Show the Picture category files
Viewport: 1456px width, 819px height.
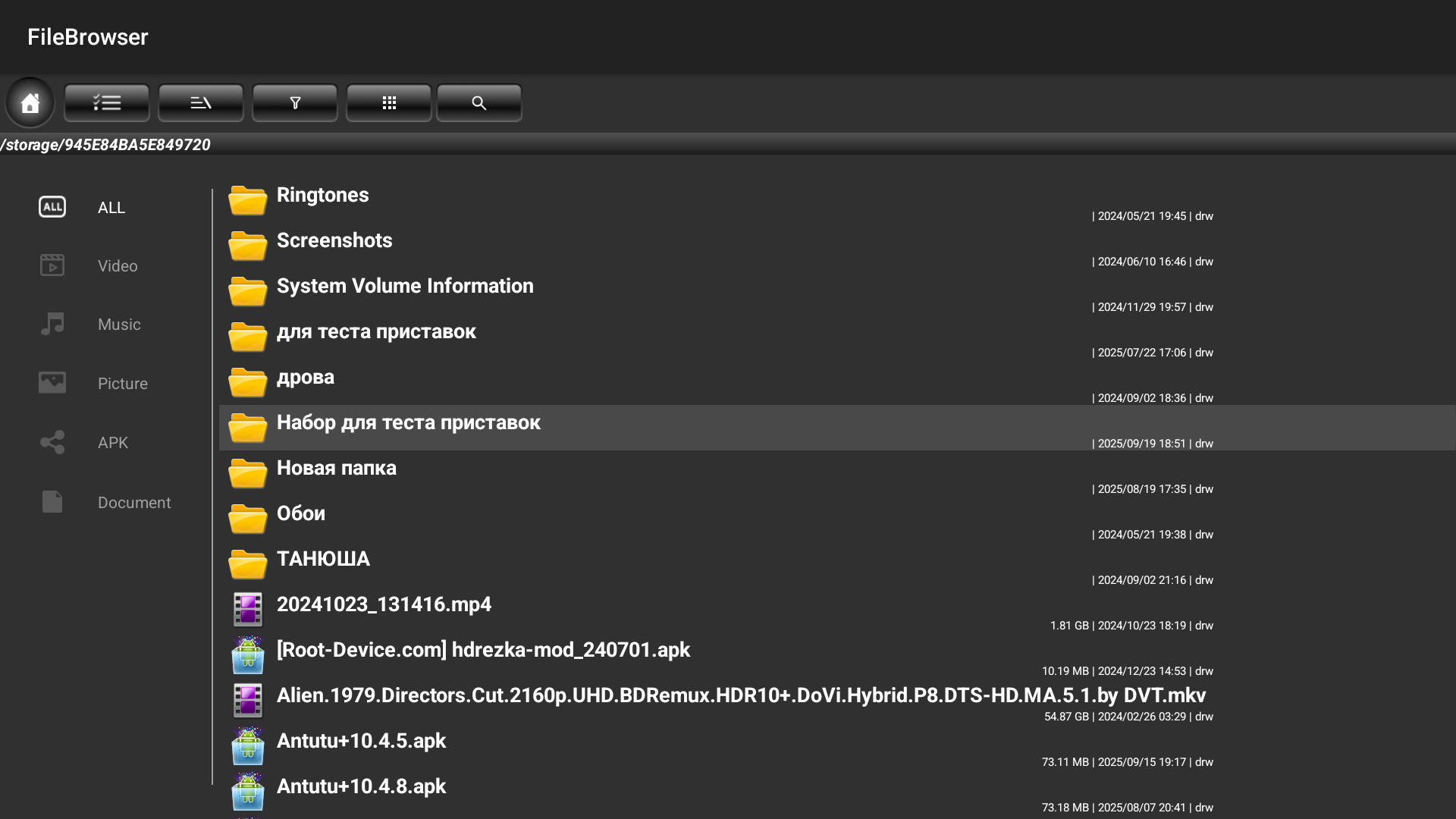pos(121,384)
